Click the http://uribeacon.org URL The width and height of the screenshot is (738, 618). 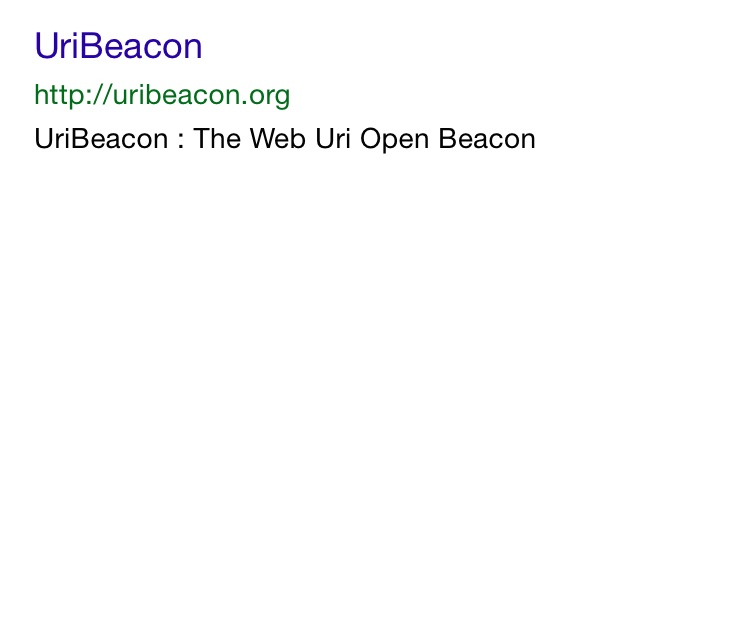click(162, 96)
